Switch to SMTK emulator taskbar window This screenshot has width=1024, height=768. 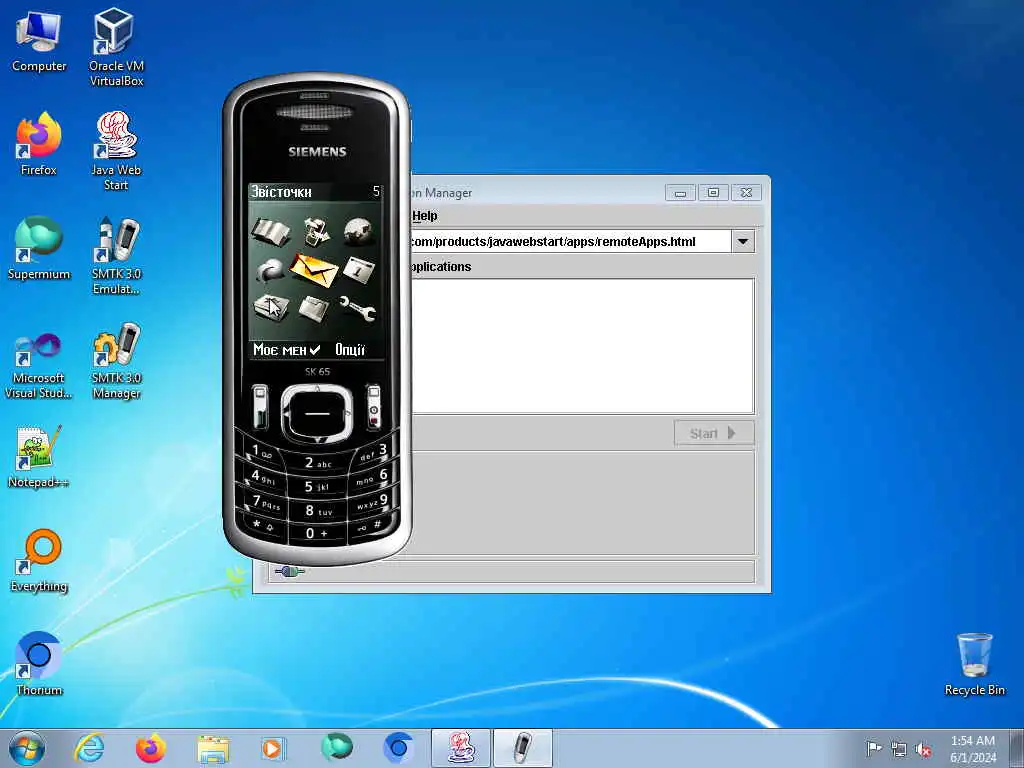(522, 748)
